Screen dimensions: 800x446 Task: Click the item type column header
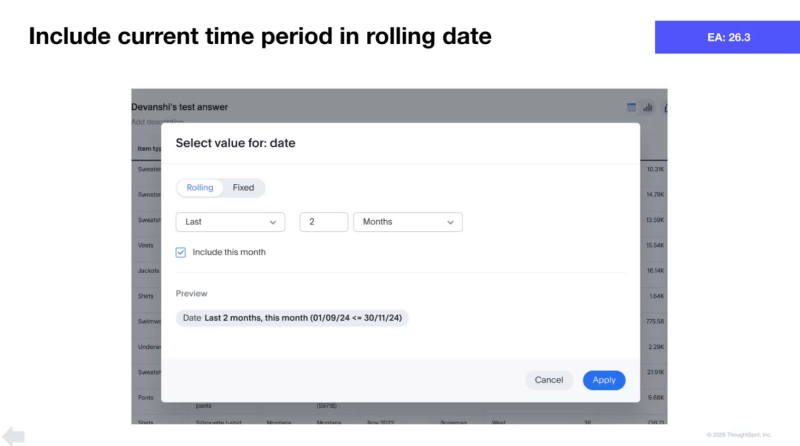tap(147, 148)
